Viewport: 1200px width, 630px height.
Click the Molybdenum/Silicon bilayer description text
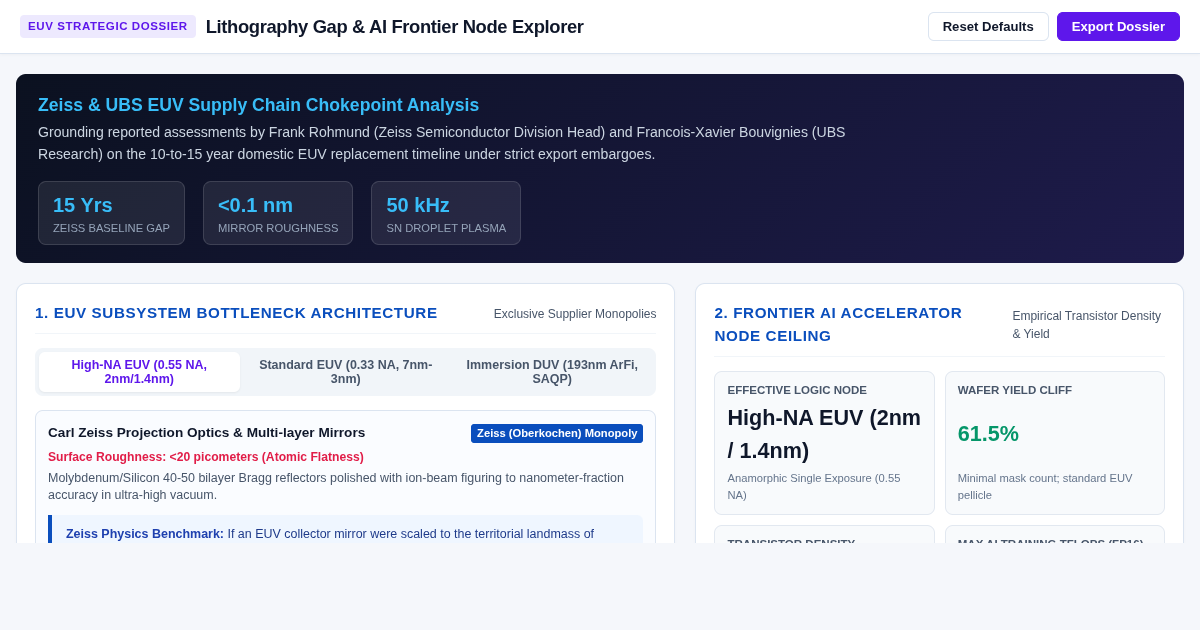(336, 487)
